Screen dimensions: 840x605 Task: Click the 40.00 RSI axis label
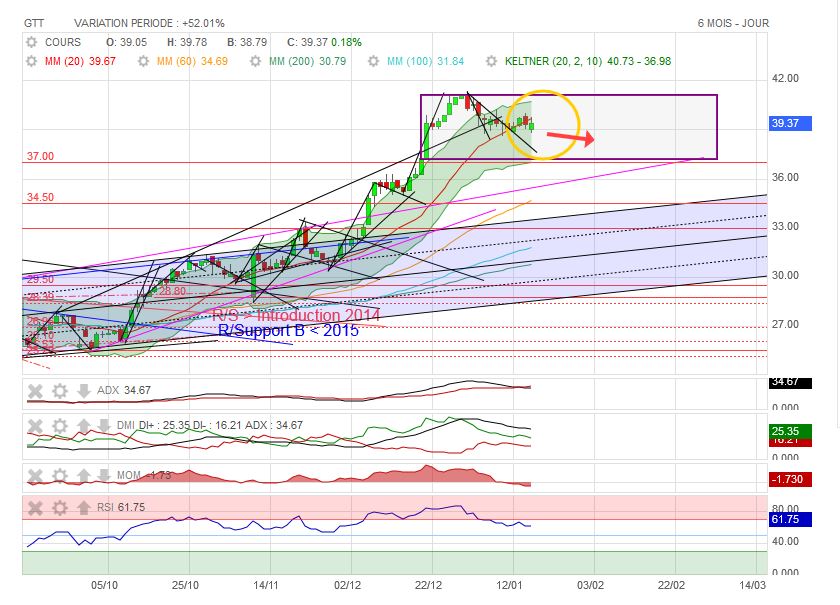click(x=785, y=542)
